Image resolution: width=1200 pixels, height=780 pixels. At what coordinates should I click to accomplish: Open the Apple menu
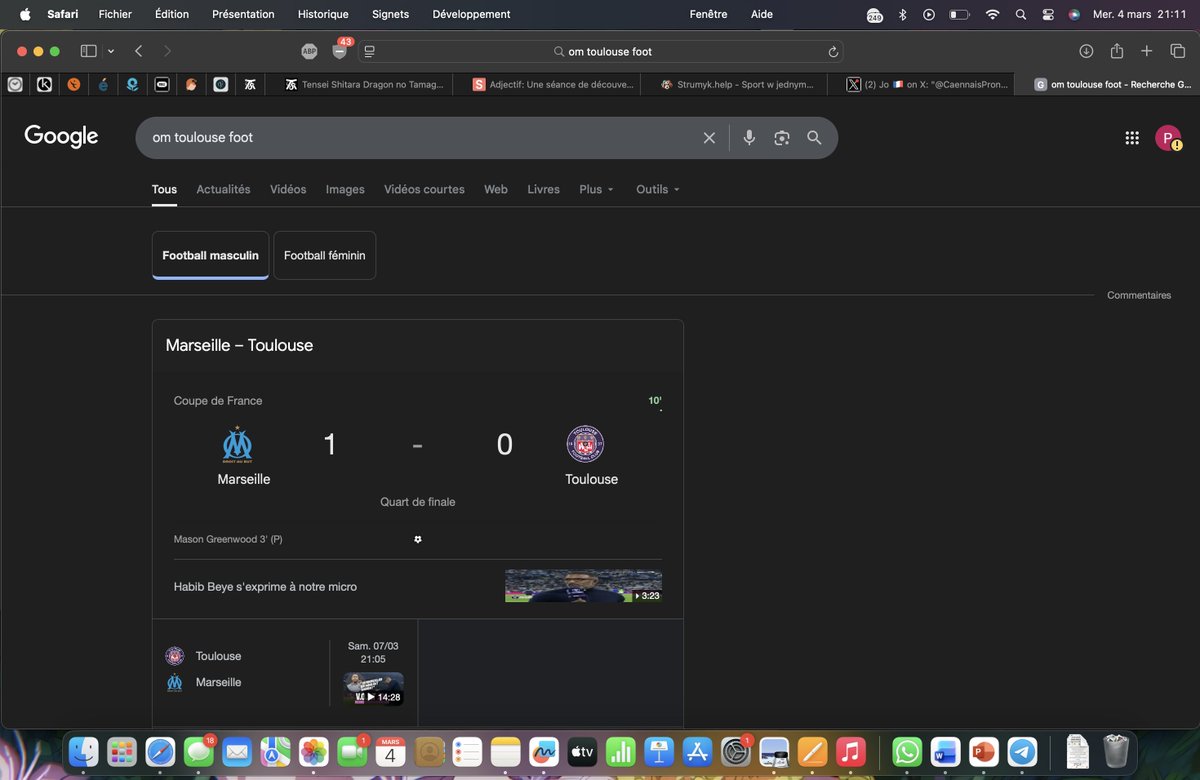(25, 14)
